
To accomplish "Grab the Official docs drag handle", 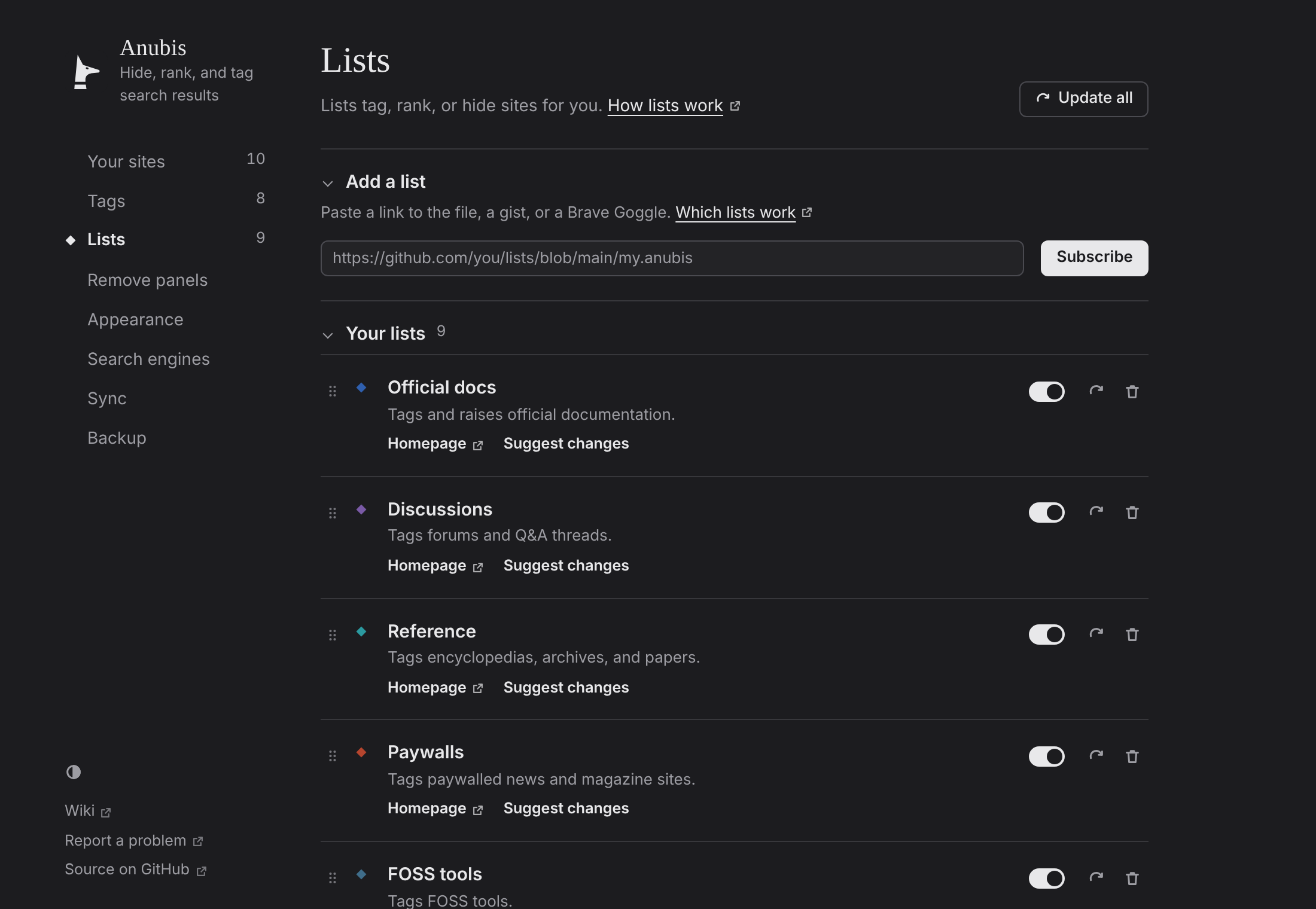I will (x=333, y=391).
